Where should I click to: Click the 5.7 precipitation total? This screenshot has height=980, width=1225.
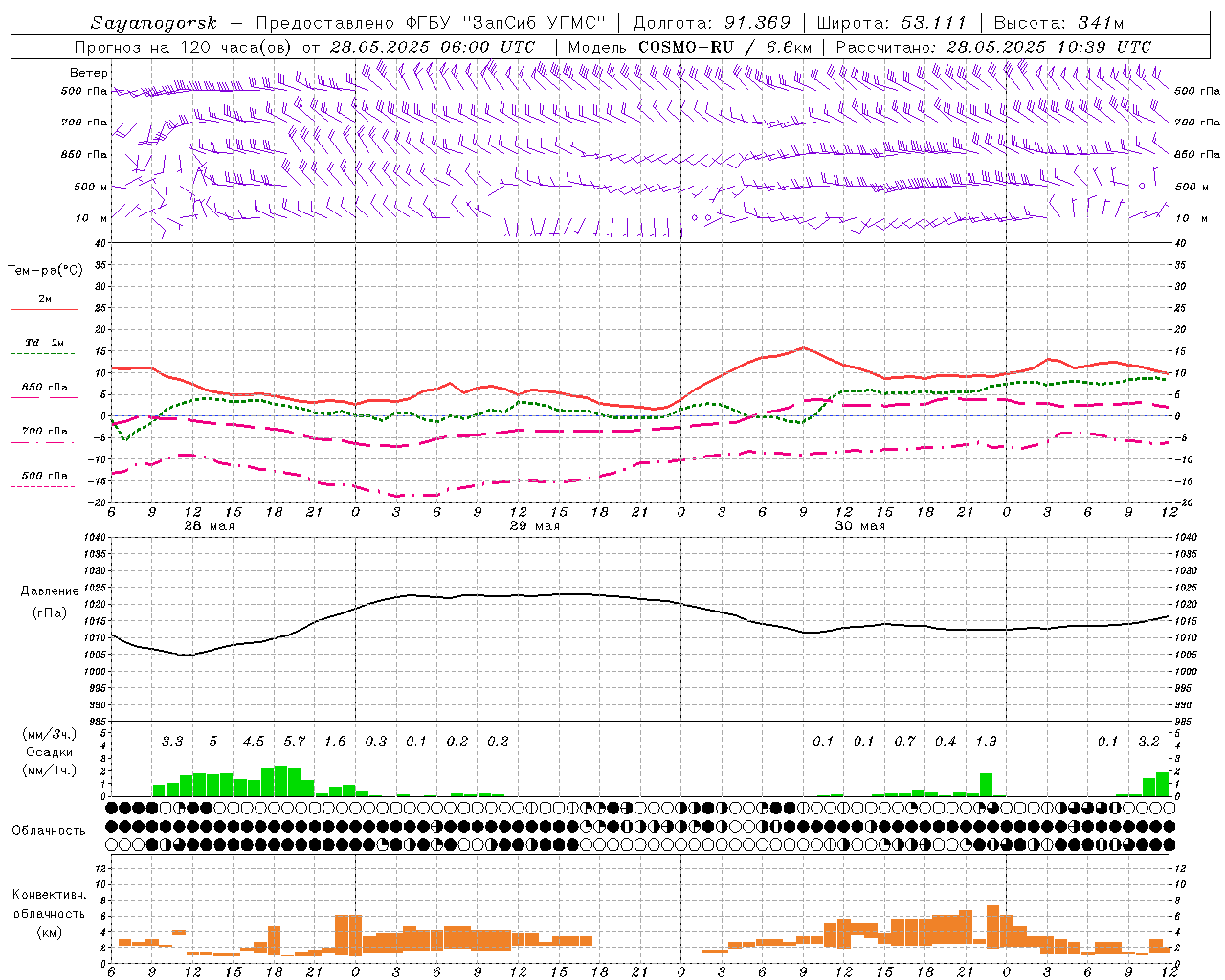[x=295, y=742]
